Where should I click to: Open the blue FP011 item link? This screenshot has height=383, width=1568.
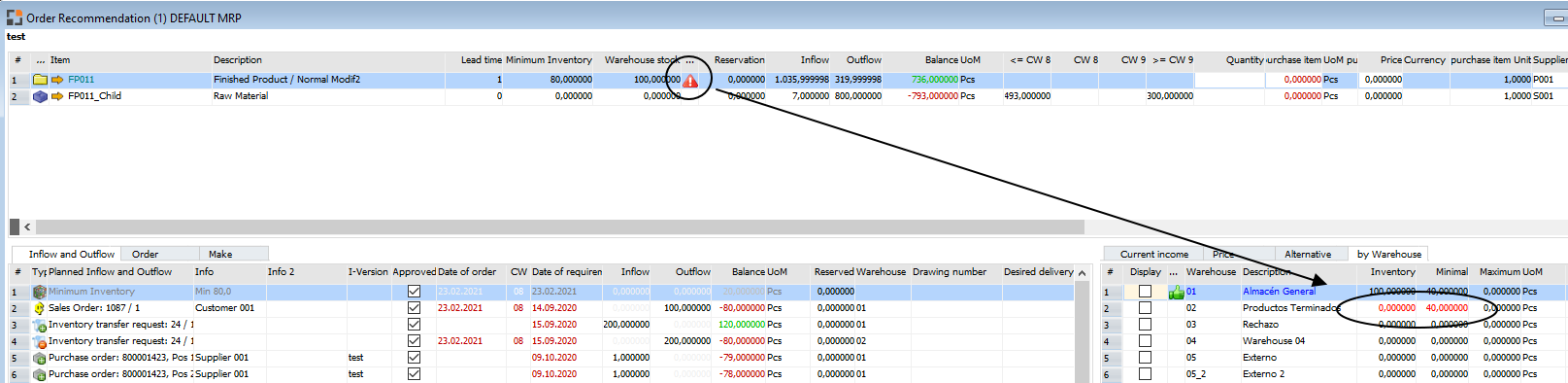81,80
